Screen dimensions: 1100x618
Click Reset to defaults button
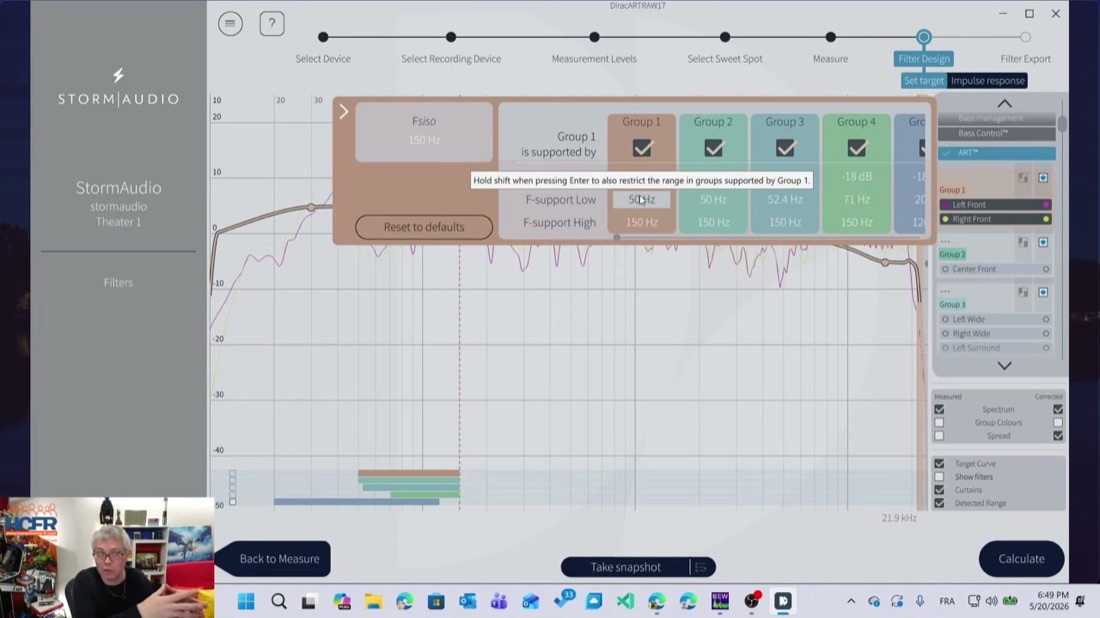(x=424, y=227)
